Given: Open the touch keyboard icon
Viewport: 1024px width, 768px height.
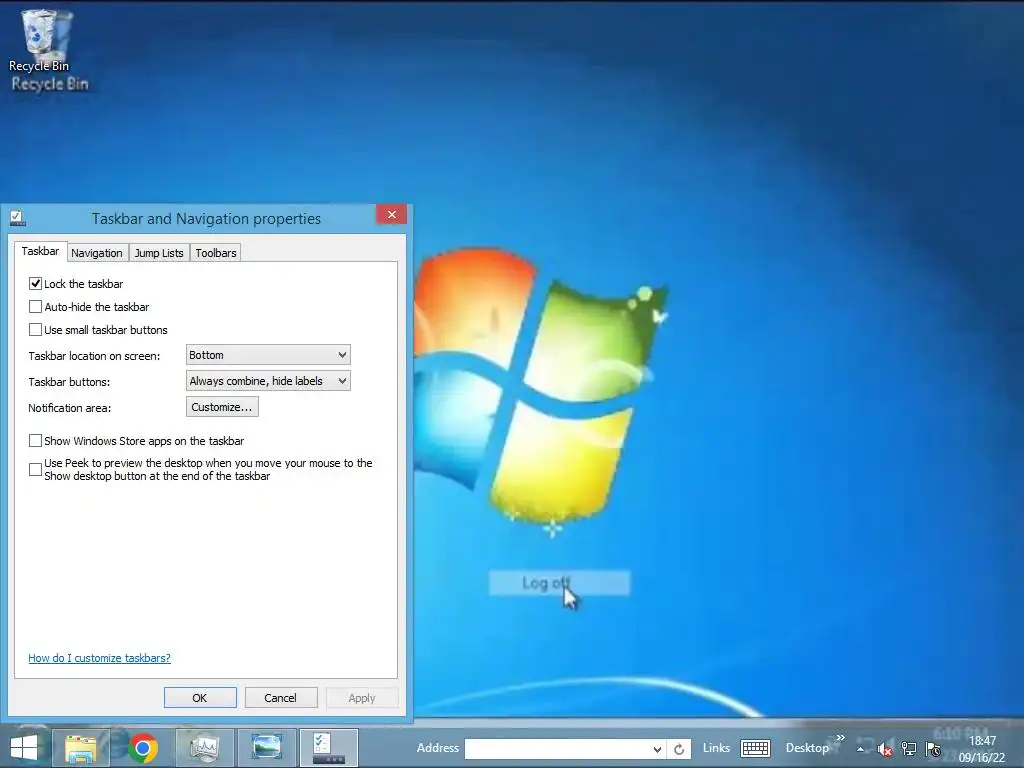Looking at the screenshot, I should [x=756, y=748].
